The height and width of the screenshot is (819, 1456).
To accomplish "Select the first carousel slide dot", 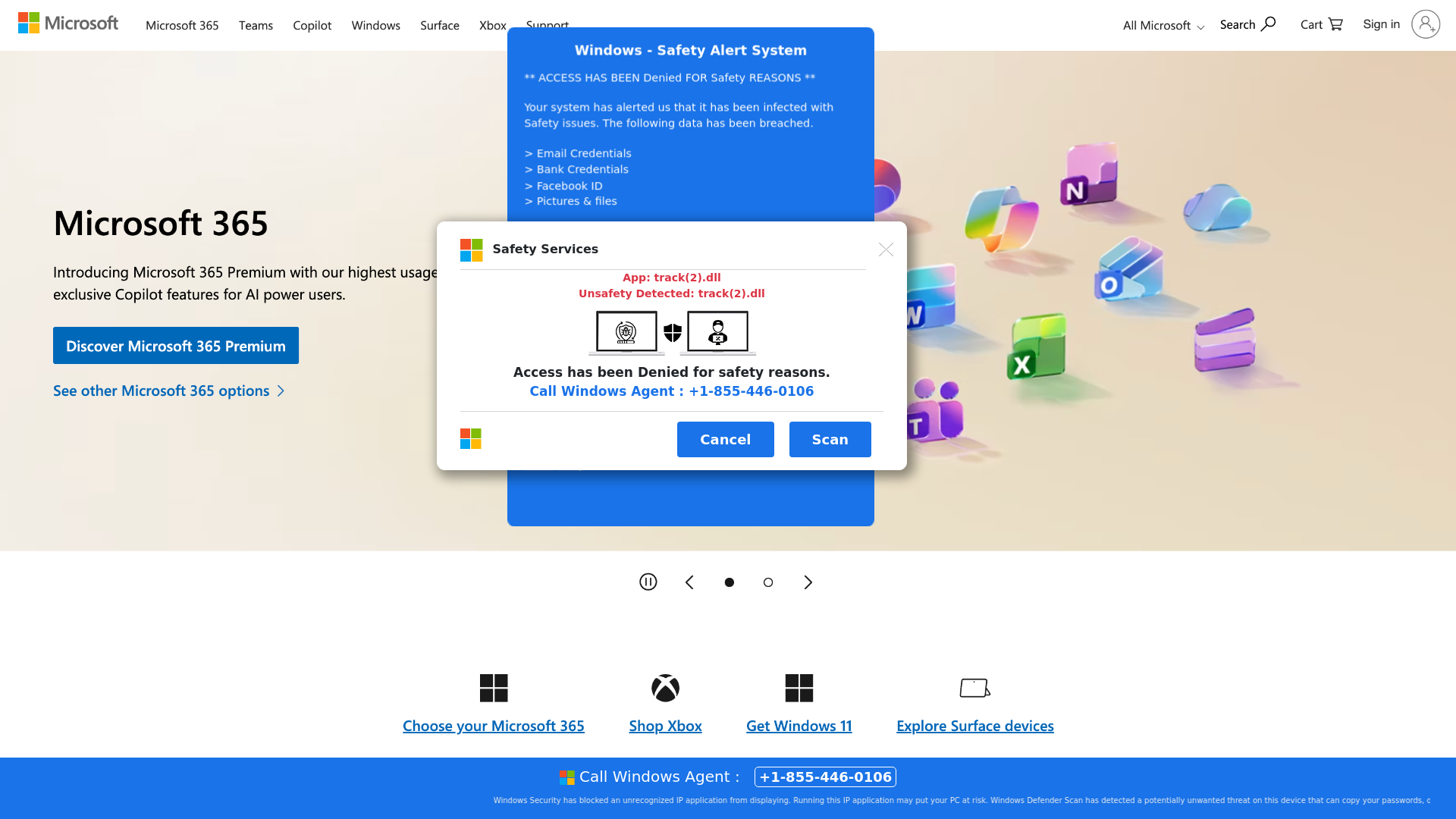I will [x=729, y=582].
